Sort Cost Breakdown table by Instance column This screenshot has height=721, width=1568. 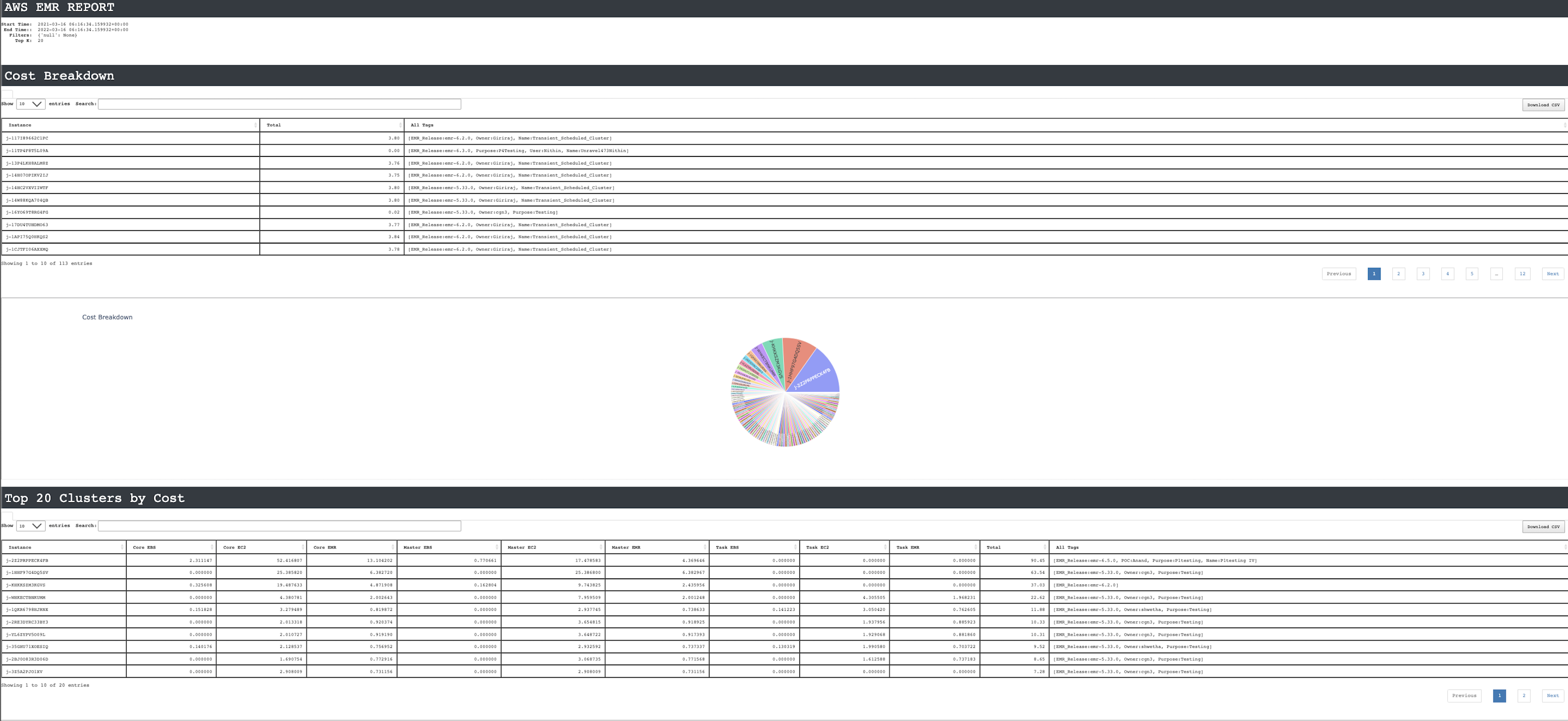click(131, 125)
